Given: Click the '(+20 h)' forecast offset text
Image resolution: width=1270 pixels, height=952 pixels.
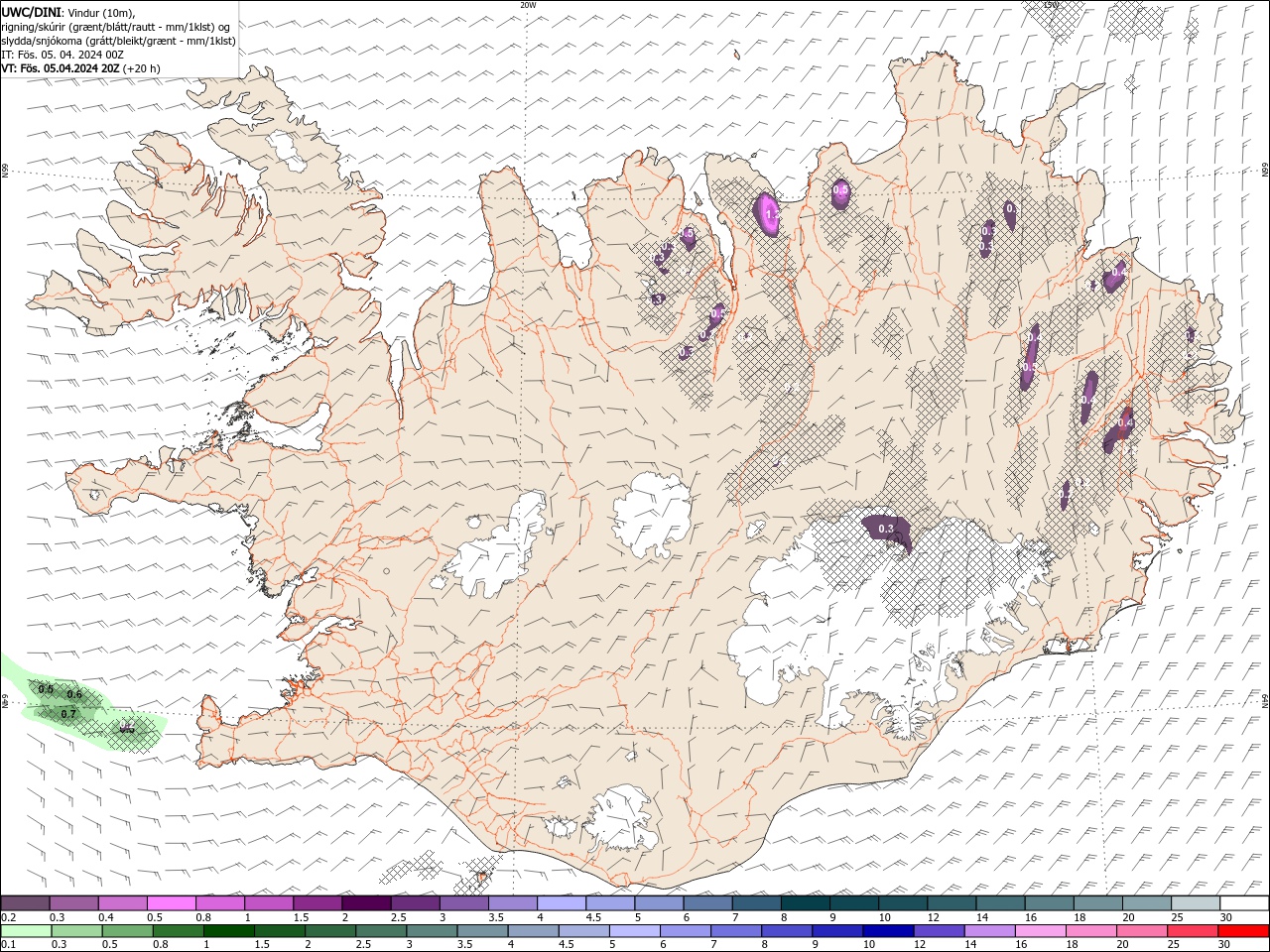Looking at the screenshot, I should pyautogui.click(x=142, y=68).
